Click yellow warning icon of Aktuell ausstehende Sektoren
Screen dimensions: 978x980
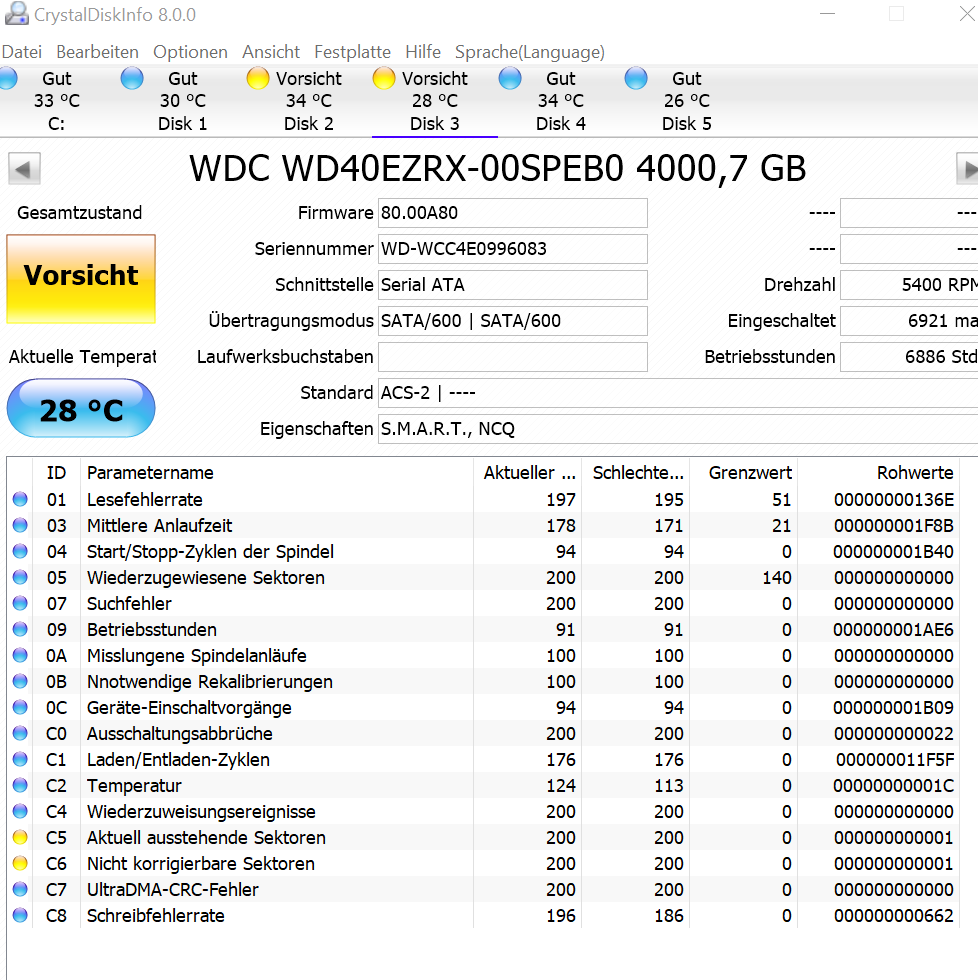coord(20,838)
